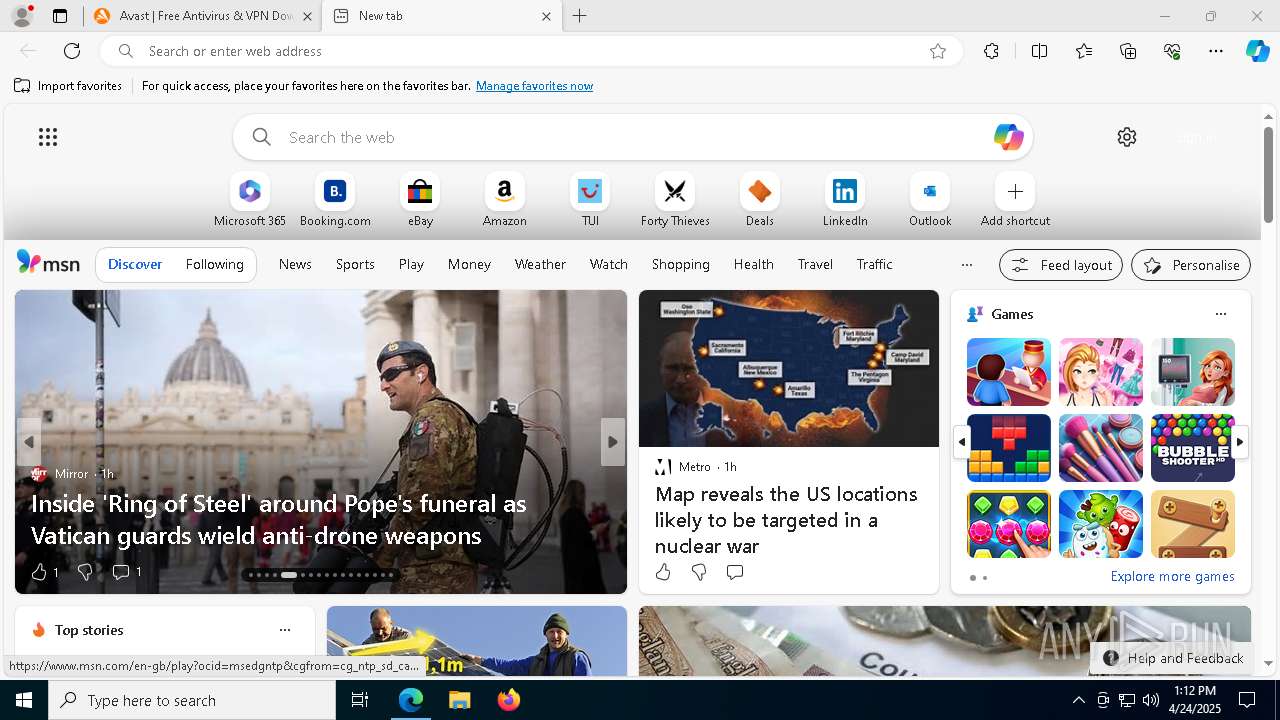Show previous games page arrow

(x=961, y=441)
